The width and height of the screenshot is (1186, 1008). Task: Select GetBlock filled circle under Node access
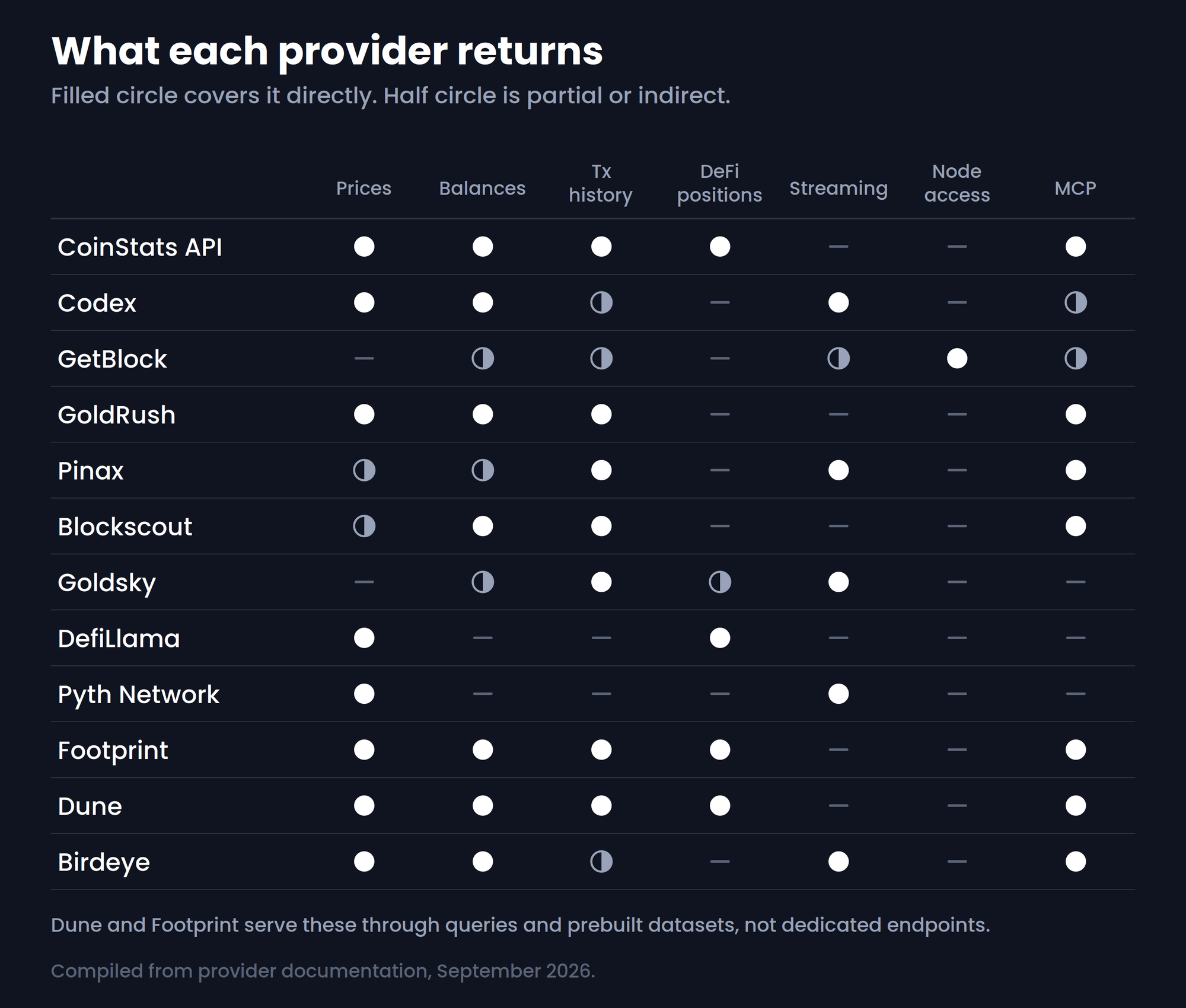[957, 359]
